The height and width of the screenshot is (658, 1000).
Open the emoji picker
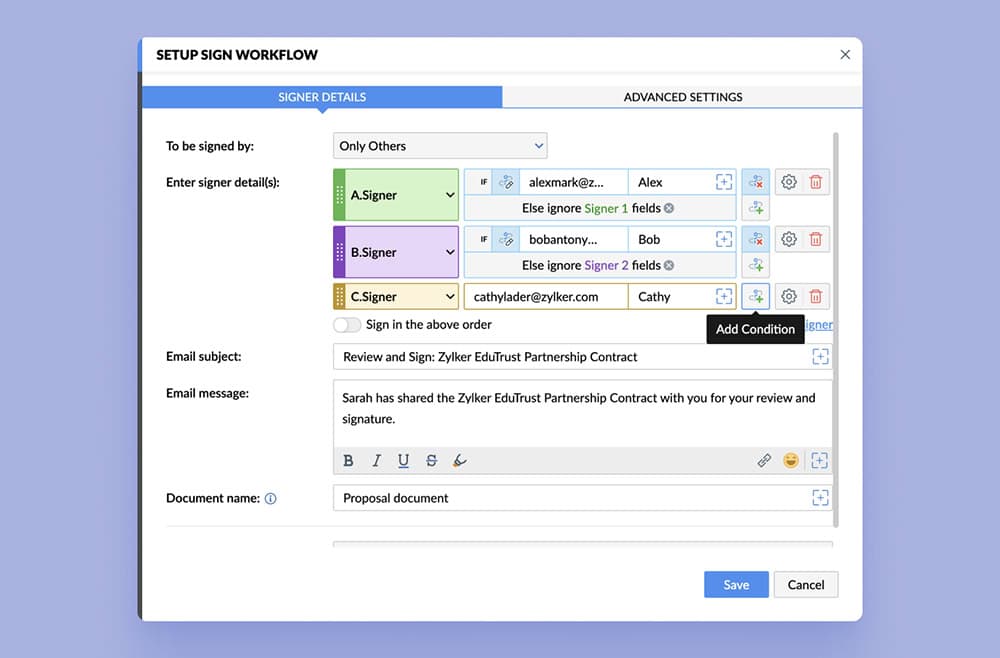point(791,460)
